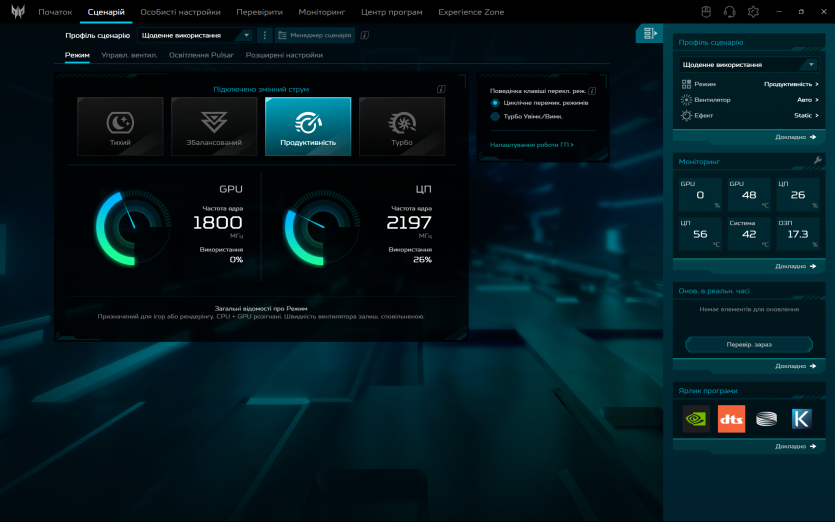
Task: Choose the Продуктивність mode tile
Action: [x=308, y=127]
